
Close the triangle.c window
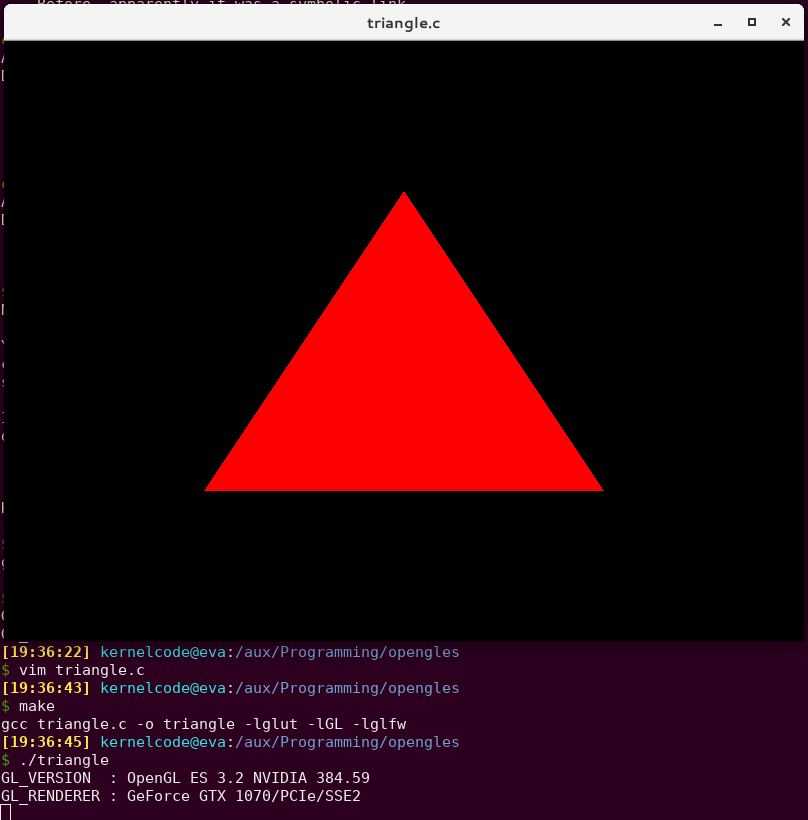point(785,22)
